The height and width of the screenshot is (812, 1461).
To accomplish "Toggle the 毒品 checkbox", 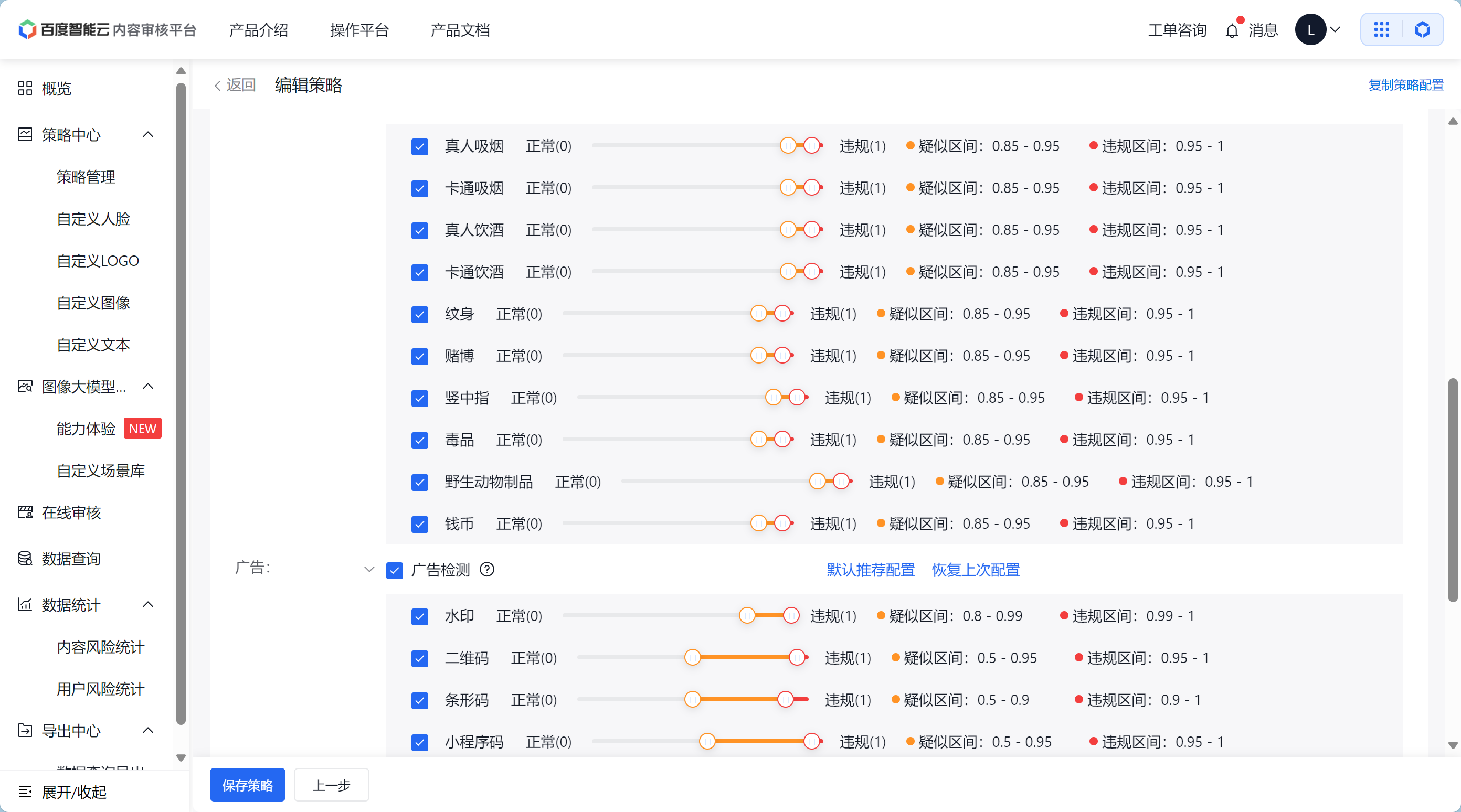I will click(x=420, y=440).
